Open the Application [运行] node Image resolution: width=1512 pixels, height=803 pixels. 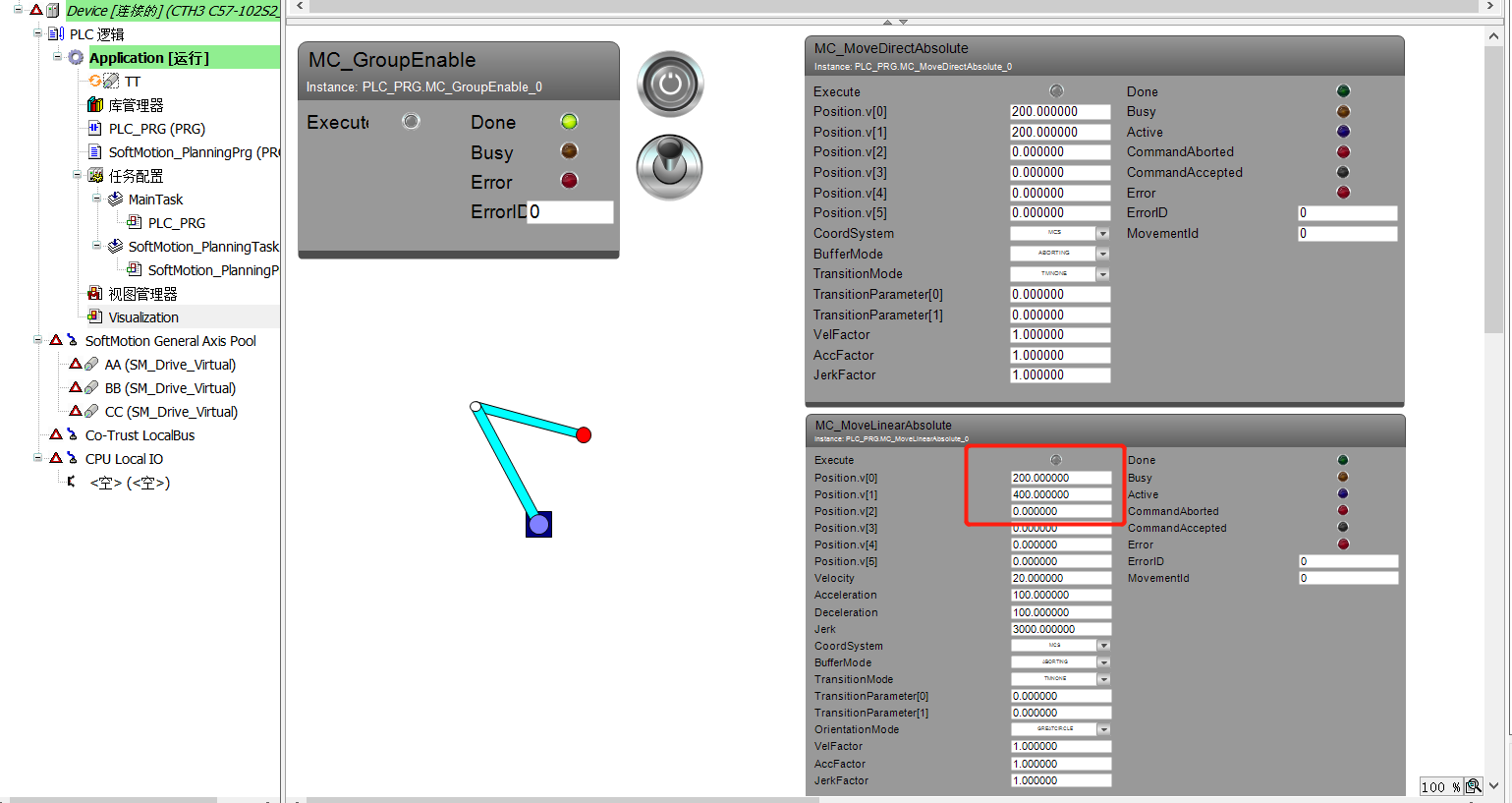point(149,58)
